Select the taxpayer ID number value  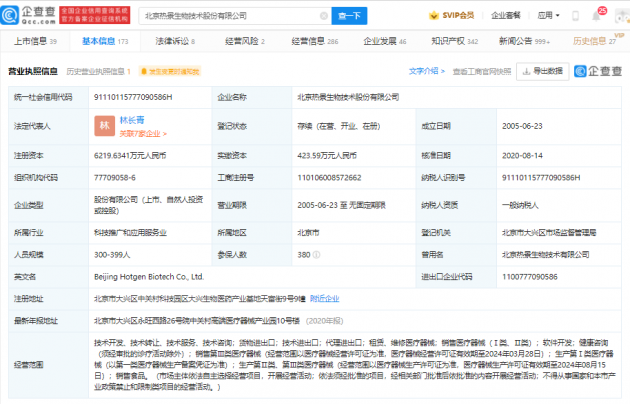click(541, 178)
